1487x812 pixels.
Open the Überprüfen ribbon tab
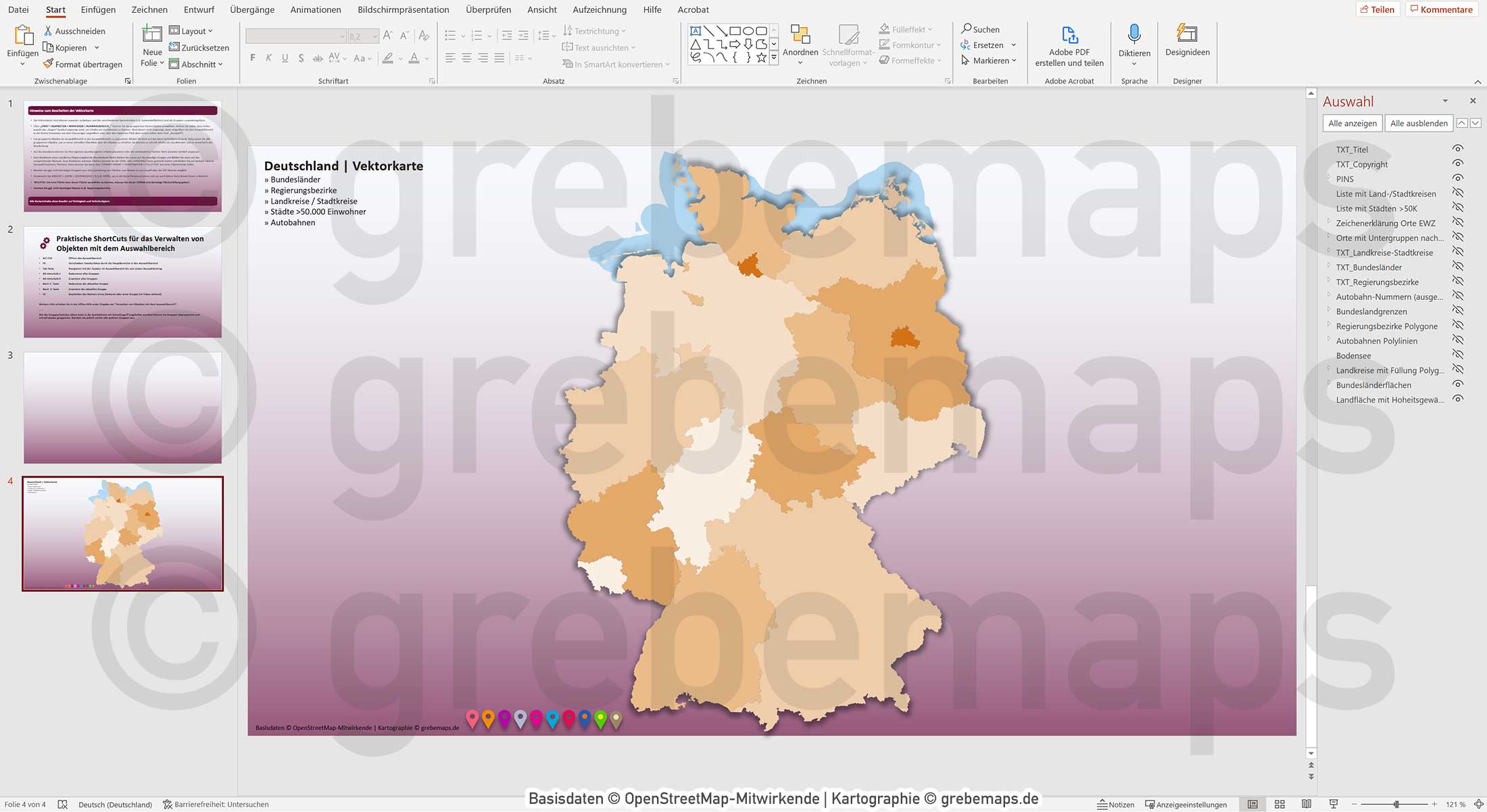[489, 9]
